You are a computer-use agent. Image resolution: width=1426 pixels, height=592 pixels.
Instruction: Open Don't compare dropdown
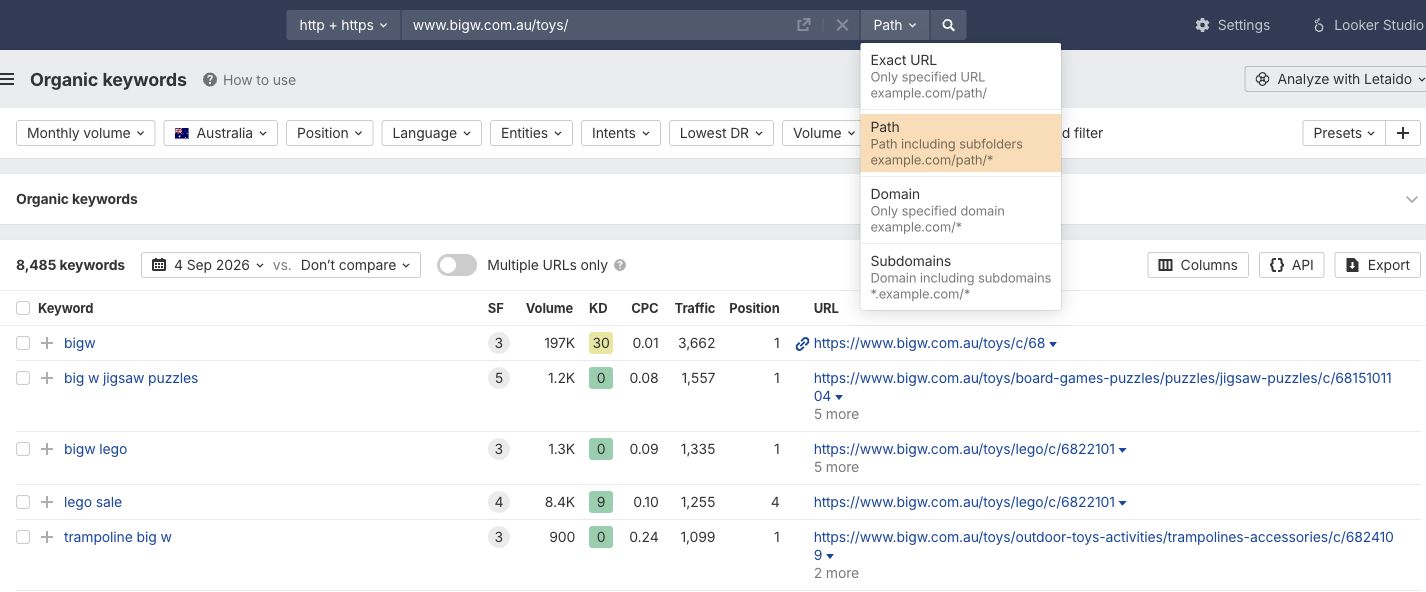click(x=355, y=265)
